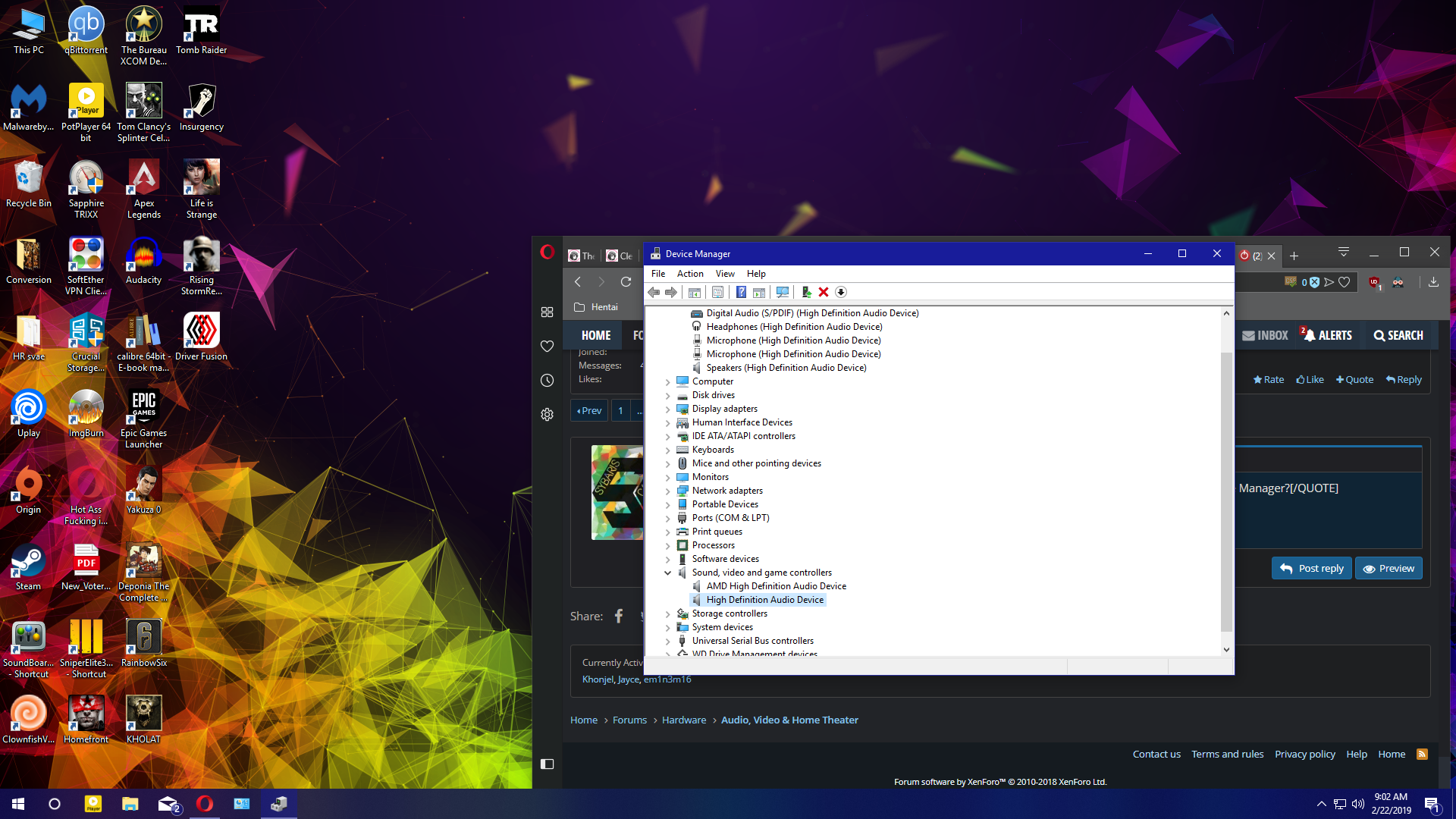1456x819 pixels.
Task: Open the Action menu in Device Manager
Action: click(690, 274)
